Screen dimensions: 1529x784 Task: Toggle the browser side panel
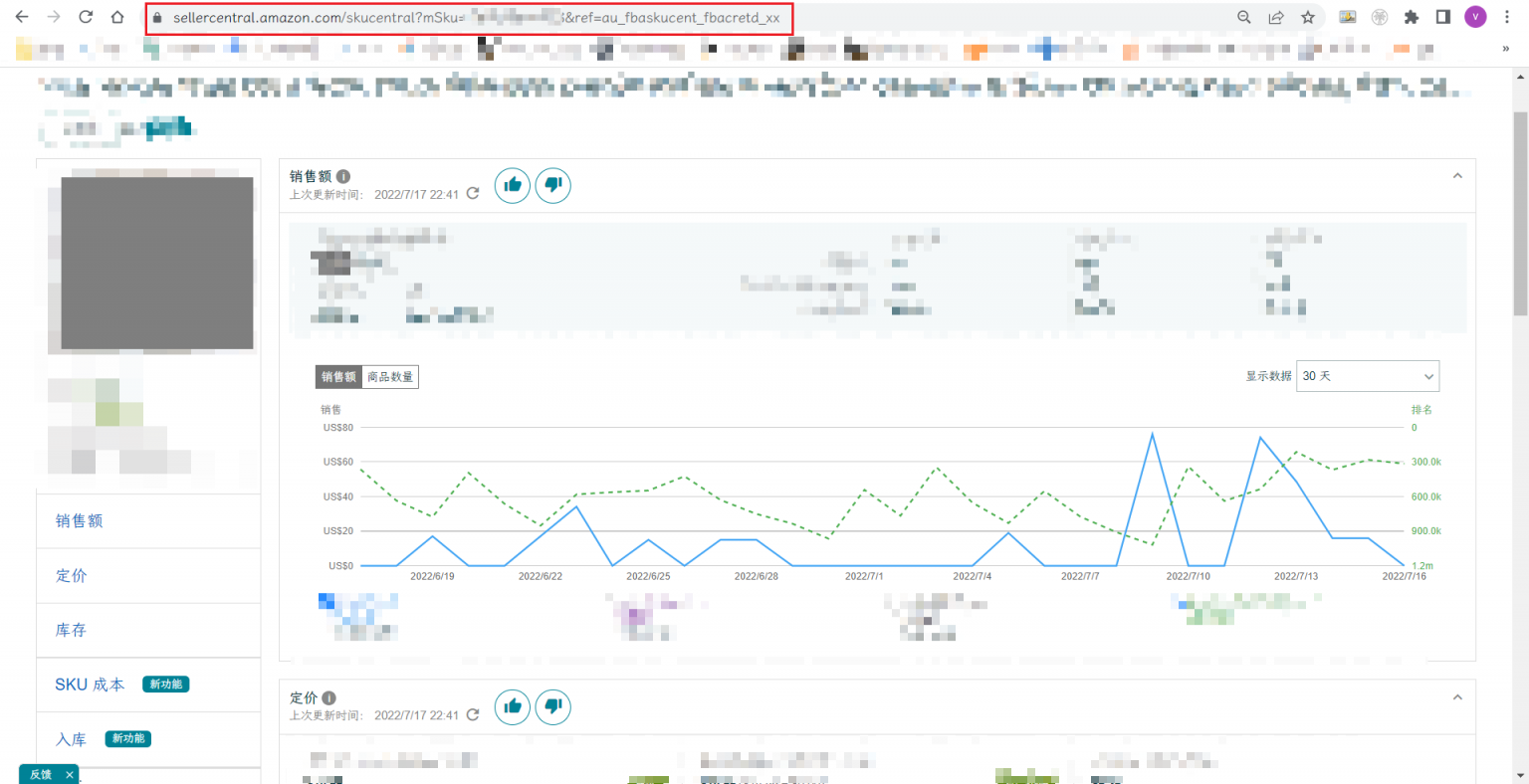[1443, 17]
